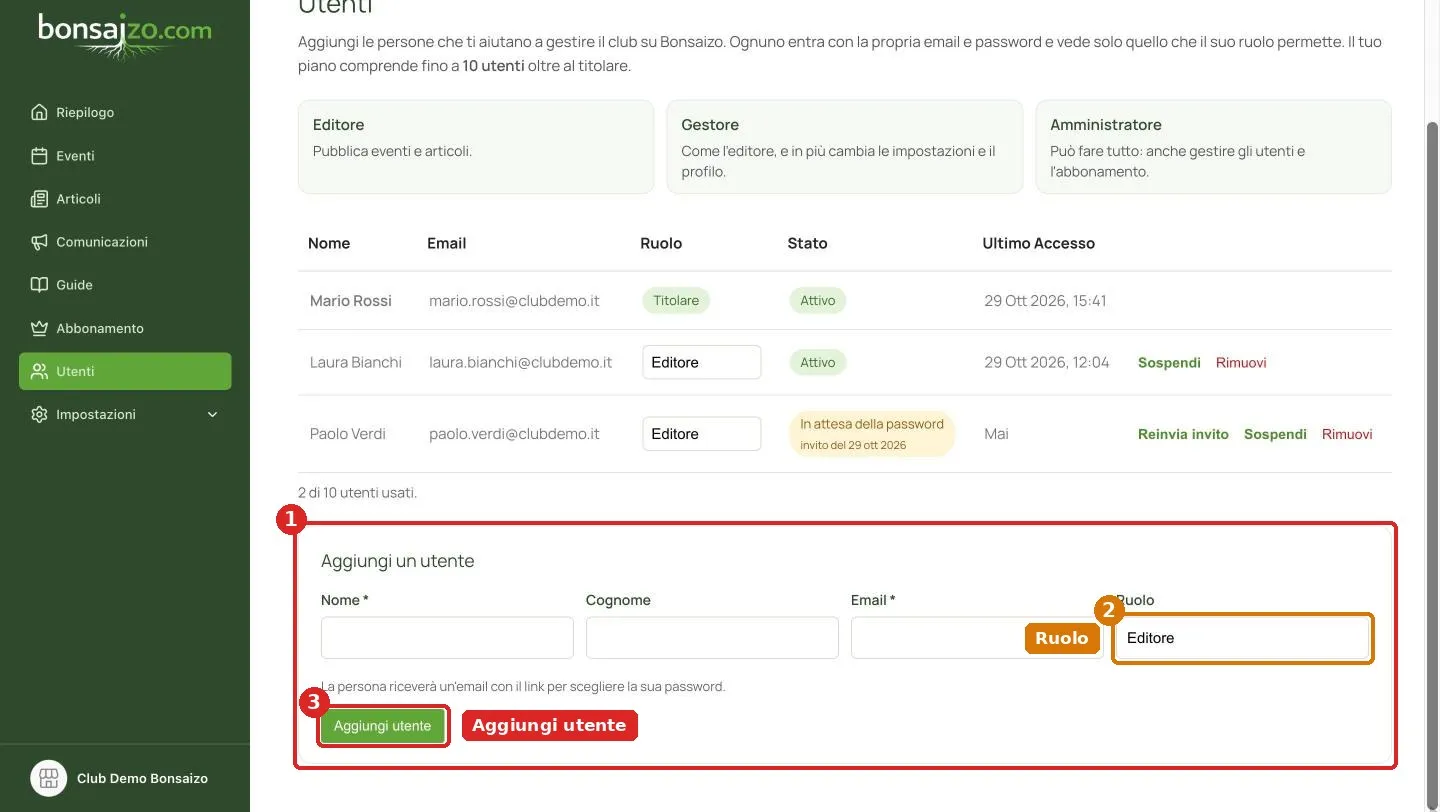Click Reinvia invito for Paolo Verdi

[x=1183, y=434]
